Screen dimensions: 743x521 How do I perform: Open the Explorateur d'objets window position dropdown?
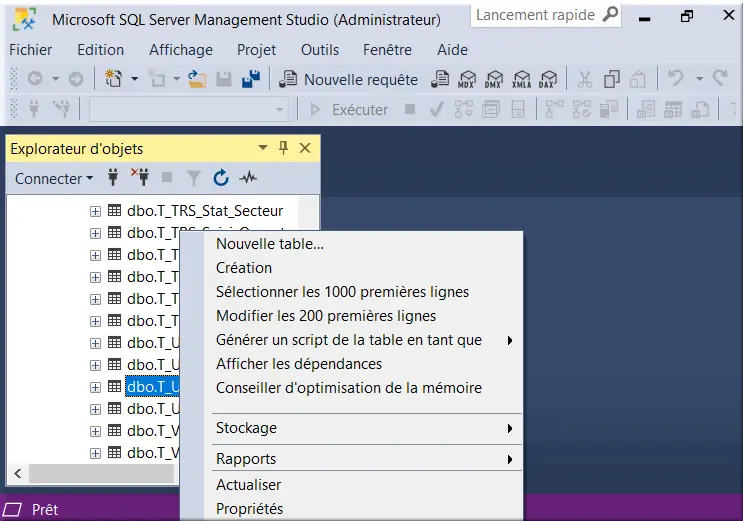[263, 148]
